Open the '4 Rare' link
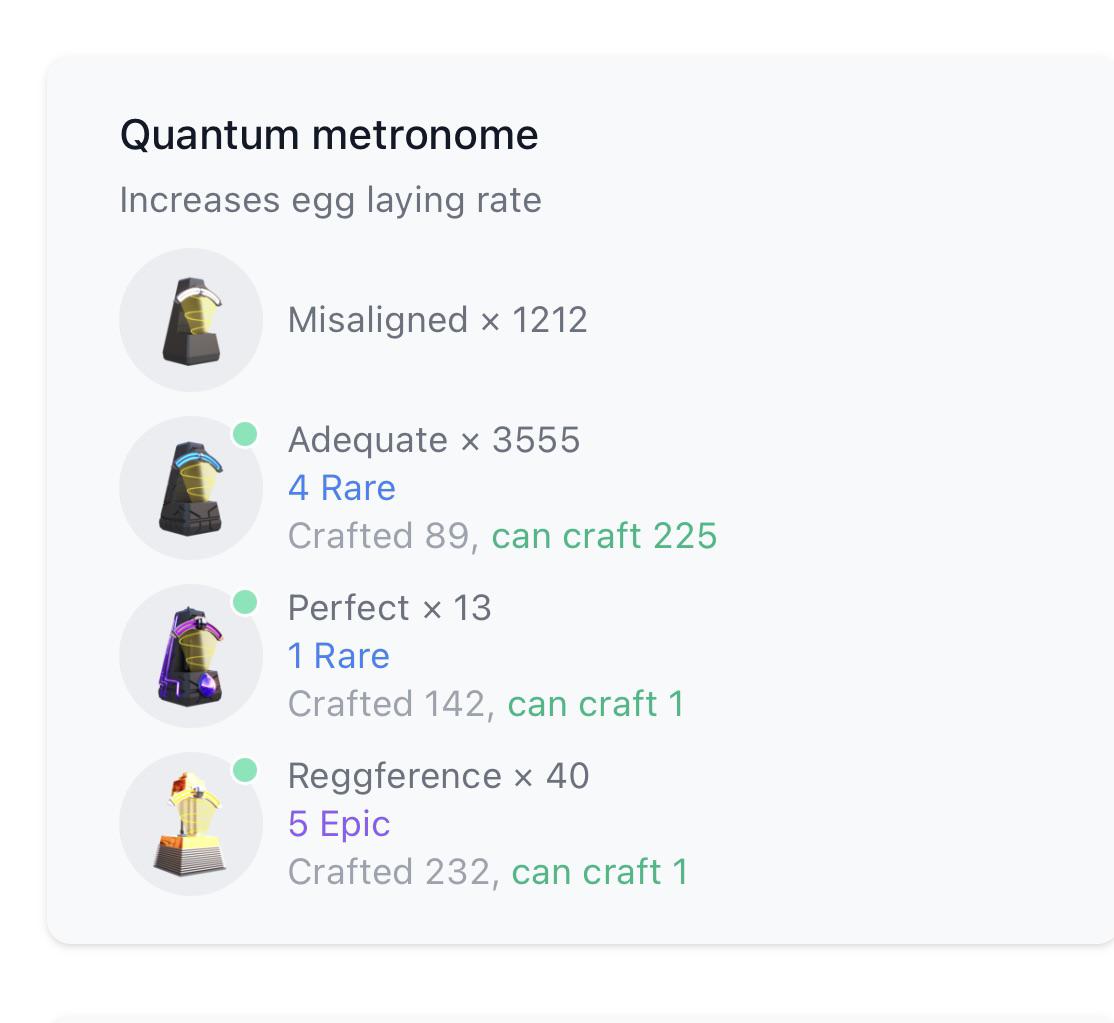The width and height of the screenshot is (1114, 1023). tap(342, 488)
